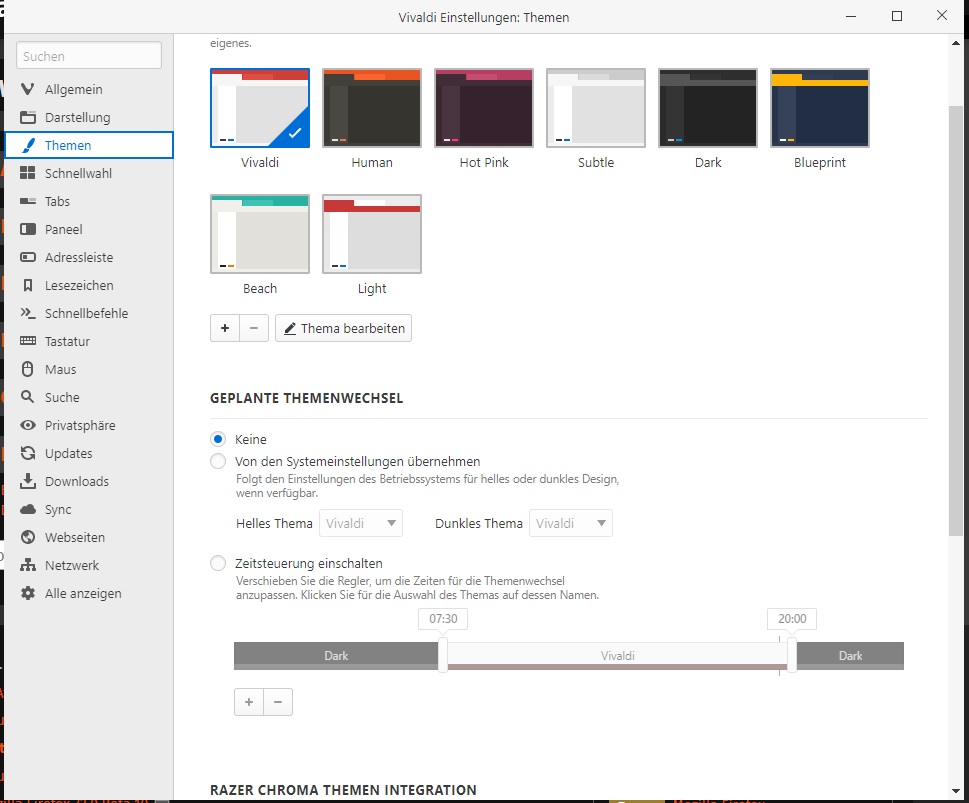Click the Paneel panel icon
The width and height of the screenshot is (969, 803).
[28, 229]
